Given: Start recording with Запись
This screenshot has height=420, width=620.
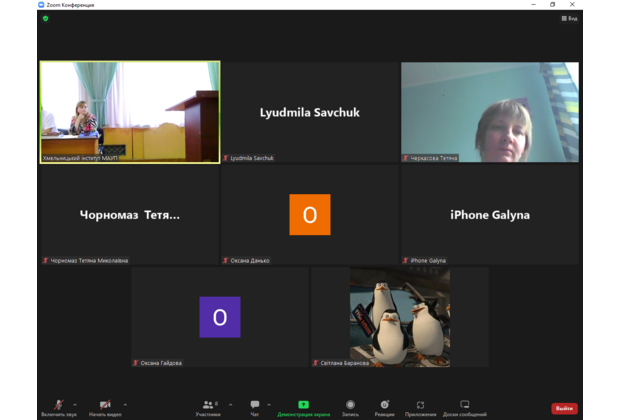Looking at the screenshot, I should (350, 406).
